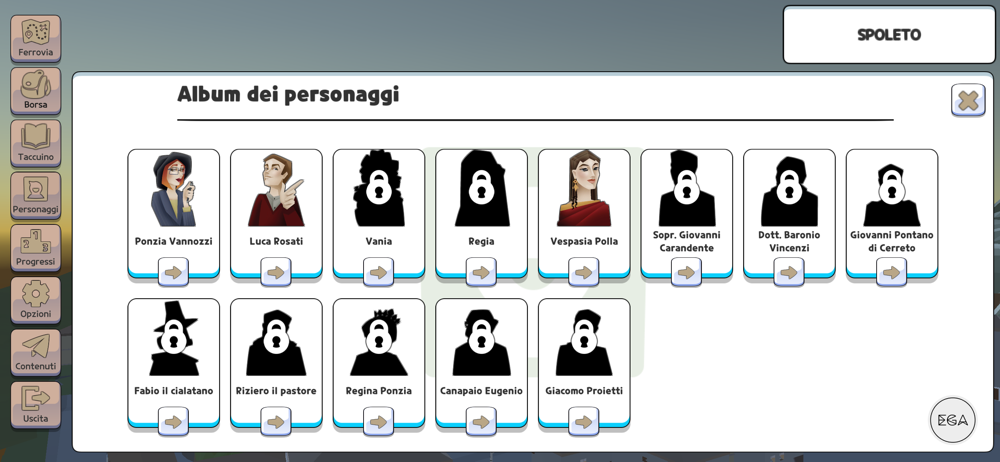Click the EGA round logo button
Image resolution: width=1000 pixels, height=462 pixels.
[x=953, y=420]
